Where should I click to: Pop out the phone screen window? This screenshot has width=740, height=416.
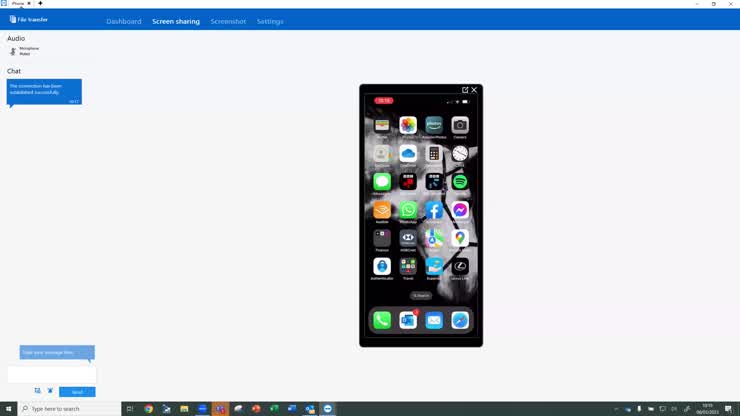tap(465, 90)
